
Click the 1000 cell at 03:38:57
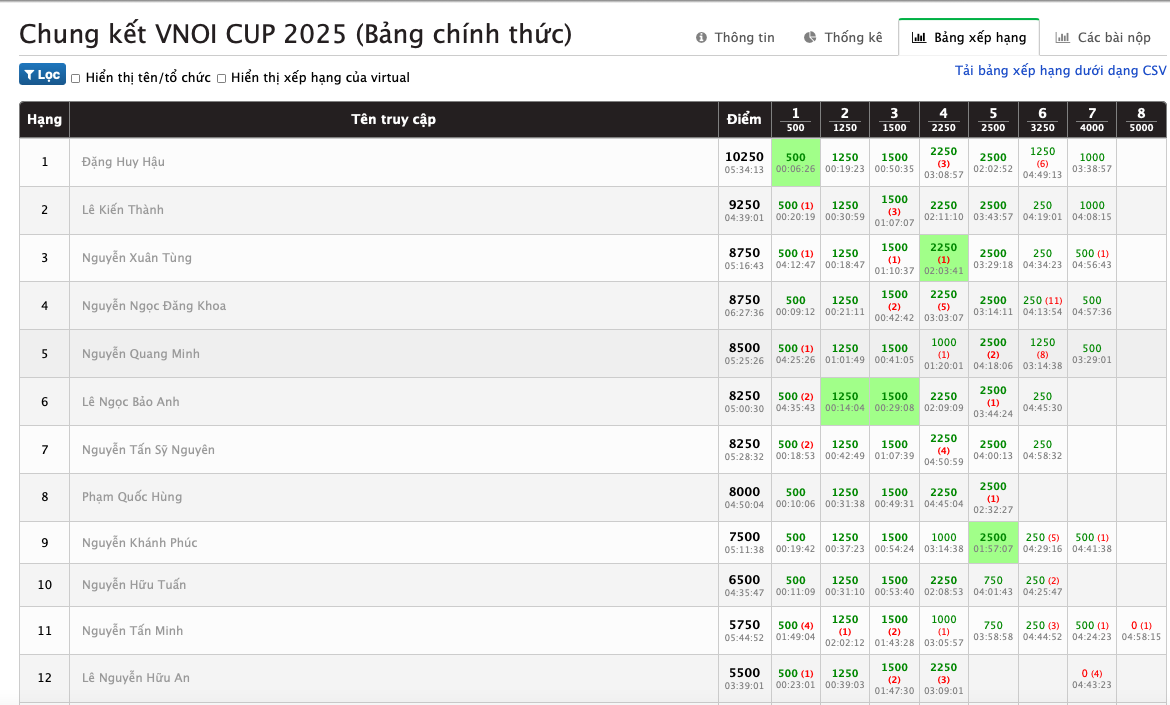point(1092,162)
